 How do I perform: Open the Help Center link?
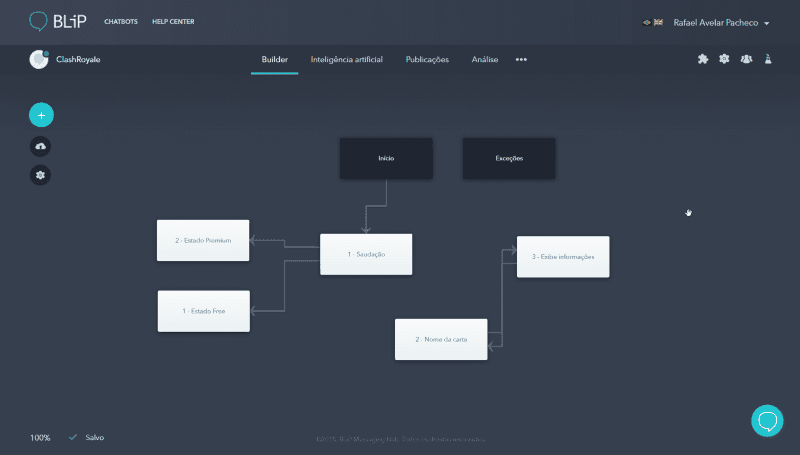coord(173,22)
